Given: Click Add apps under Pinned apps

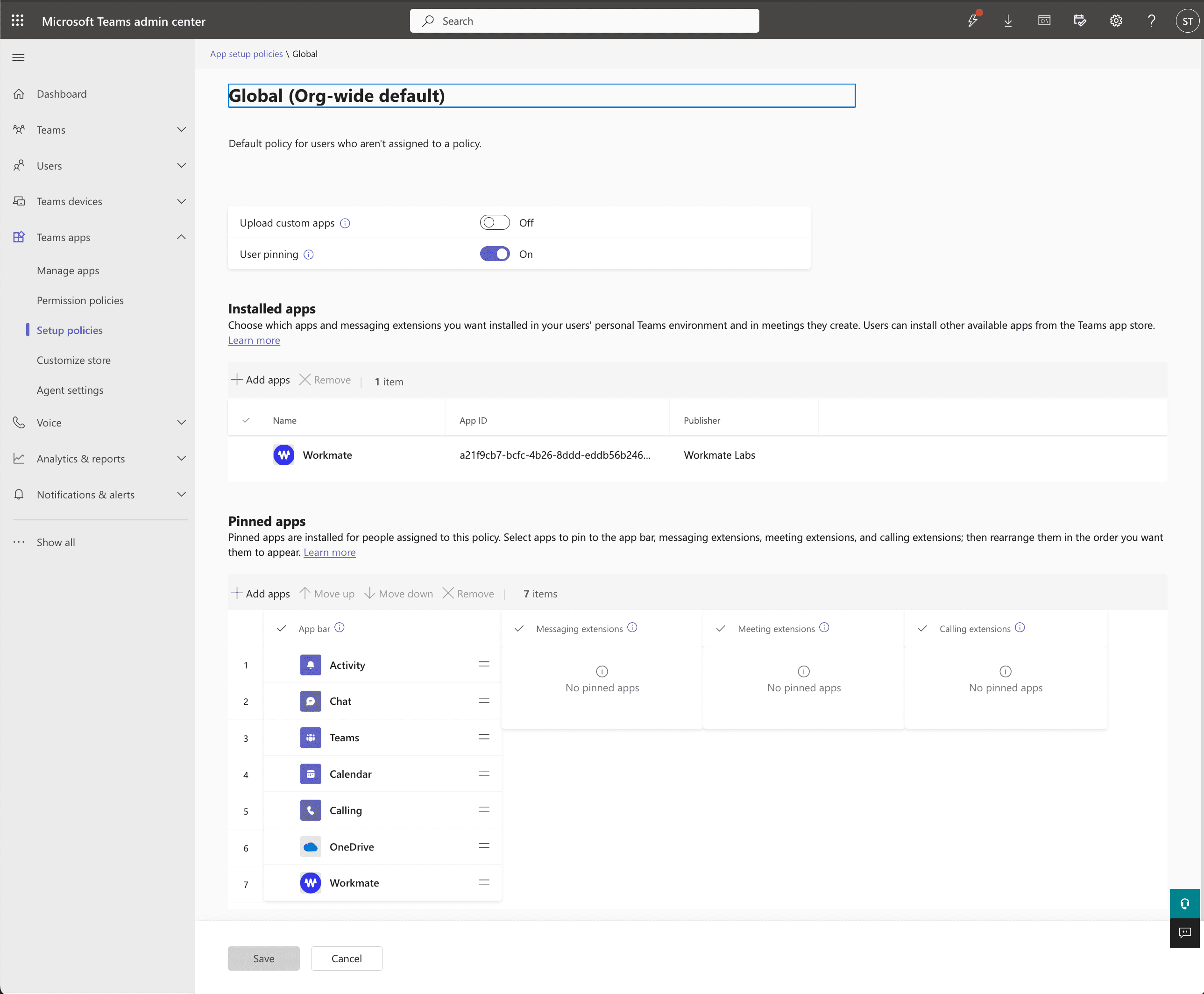Looking at the screenshot, I should [x=261, y=594].
